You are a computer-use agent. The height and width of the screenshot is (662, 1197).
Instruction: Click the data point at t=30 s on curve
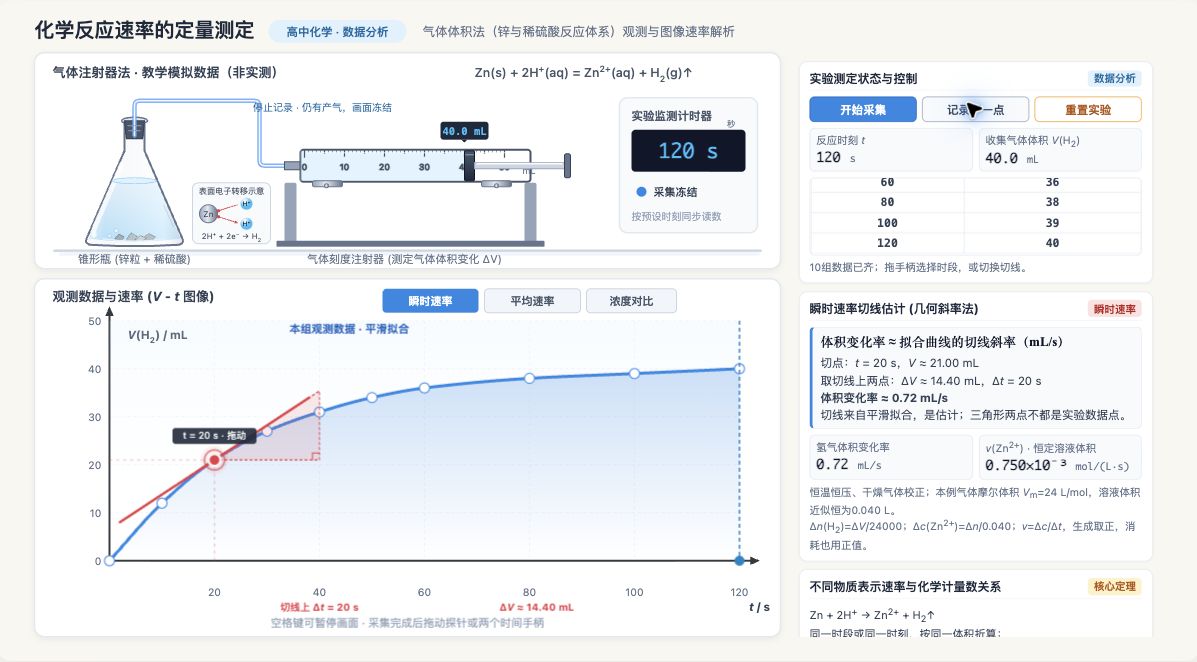267,431
